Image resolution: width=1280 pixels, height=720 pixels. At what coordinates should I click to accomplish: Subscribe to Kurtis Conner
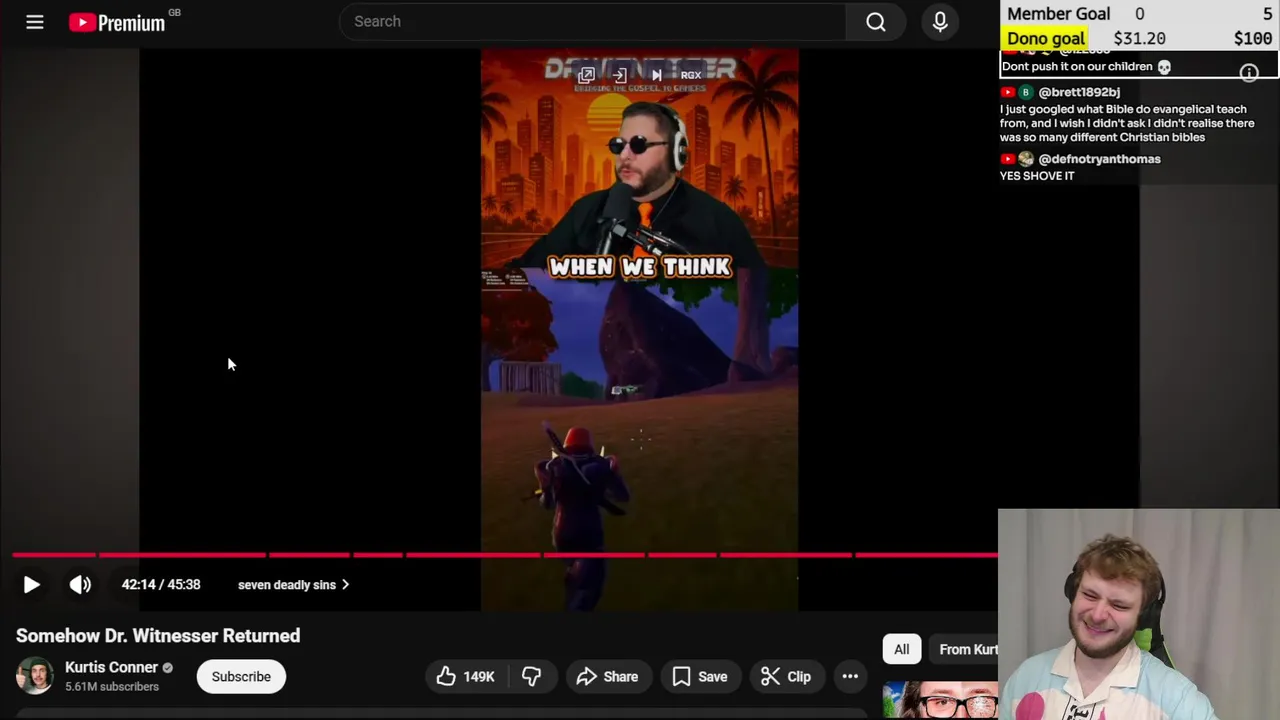[x=241, y=677]
